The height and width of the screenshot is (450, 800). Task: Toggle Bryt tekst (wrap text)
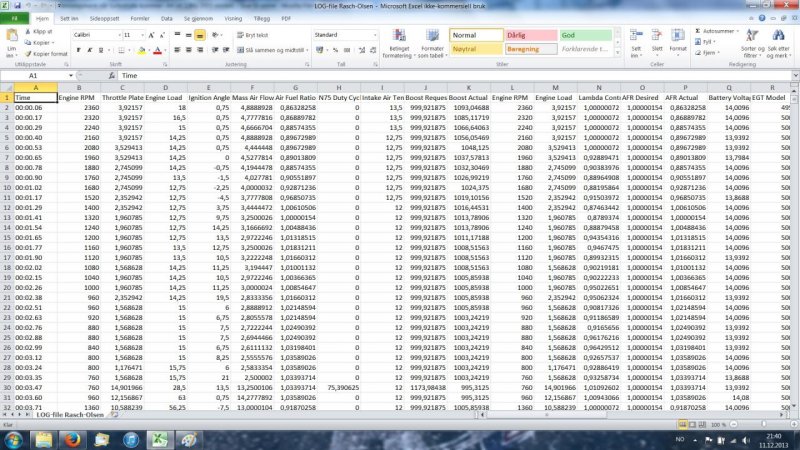coord(256,34)
